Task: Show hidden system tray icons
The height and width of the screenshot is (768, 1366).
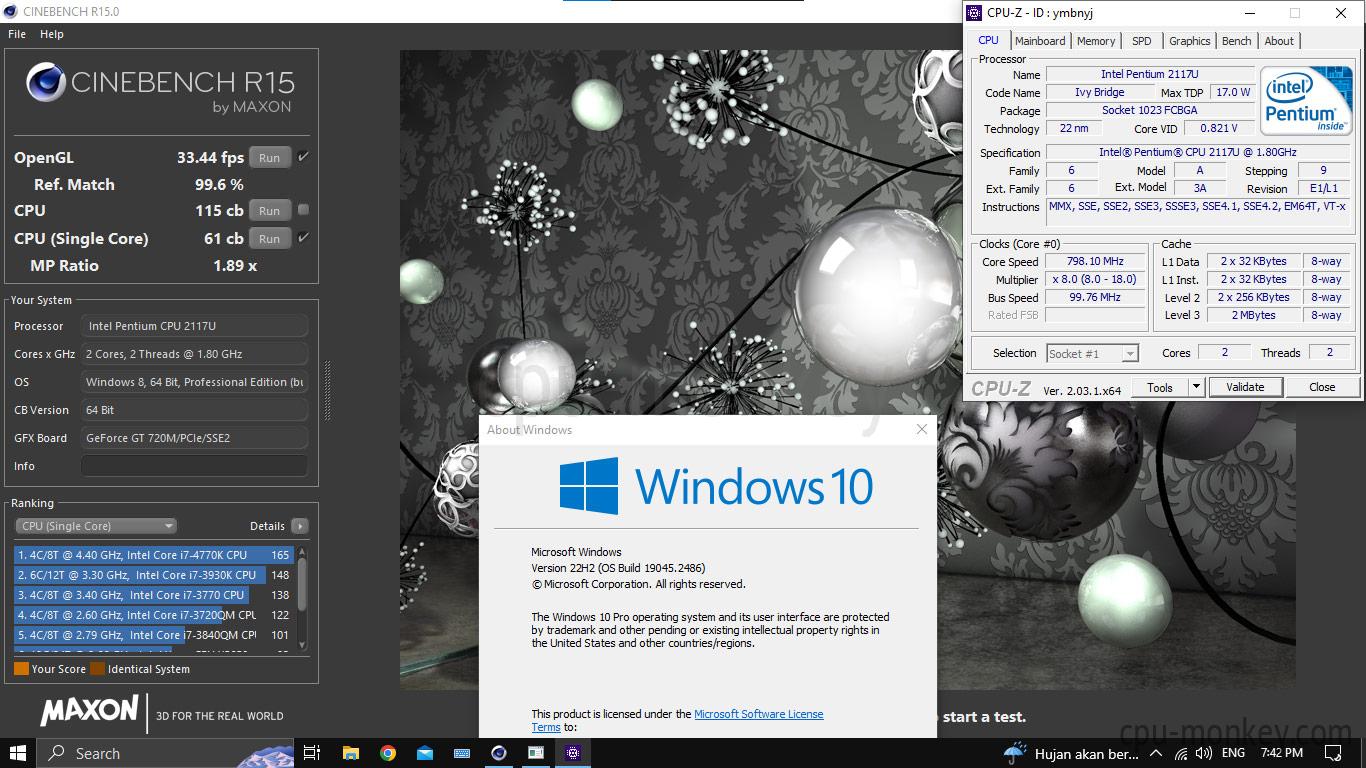Action: click(x=1156, y=753)
